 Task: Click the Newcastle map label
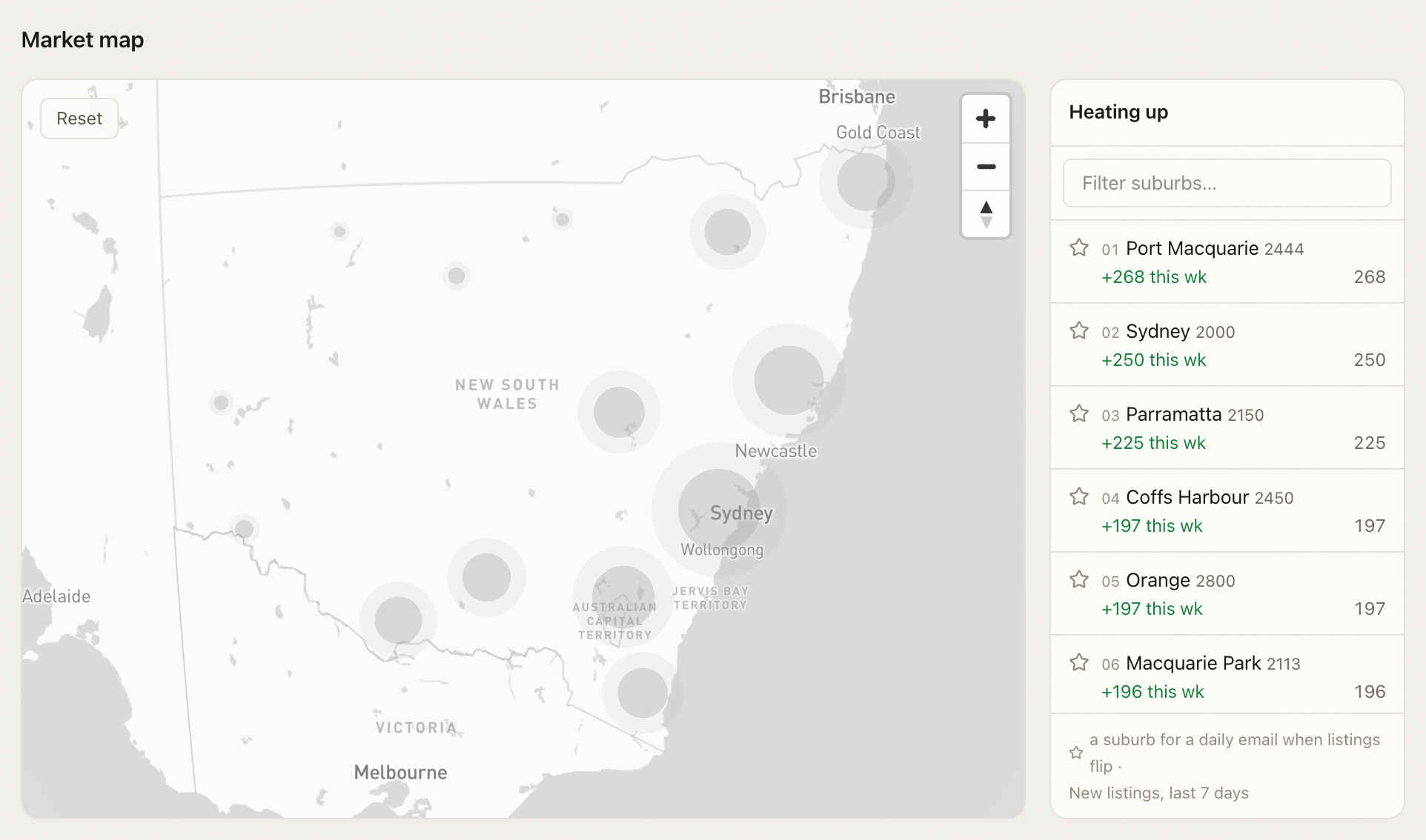[x=776, y=451]
